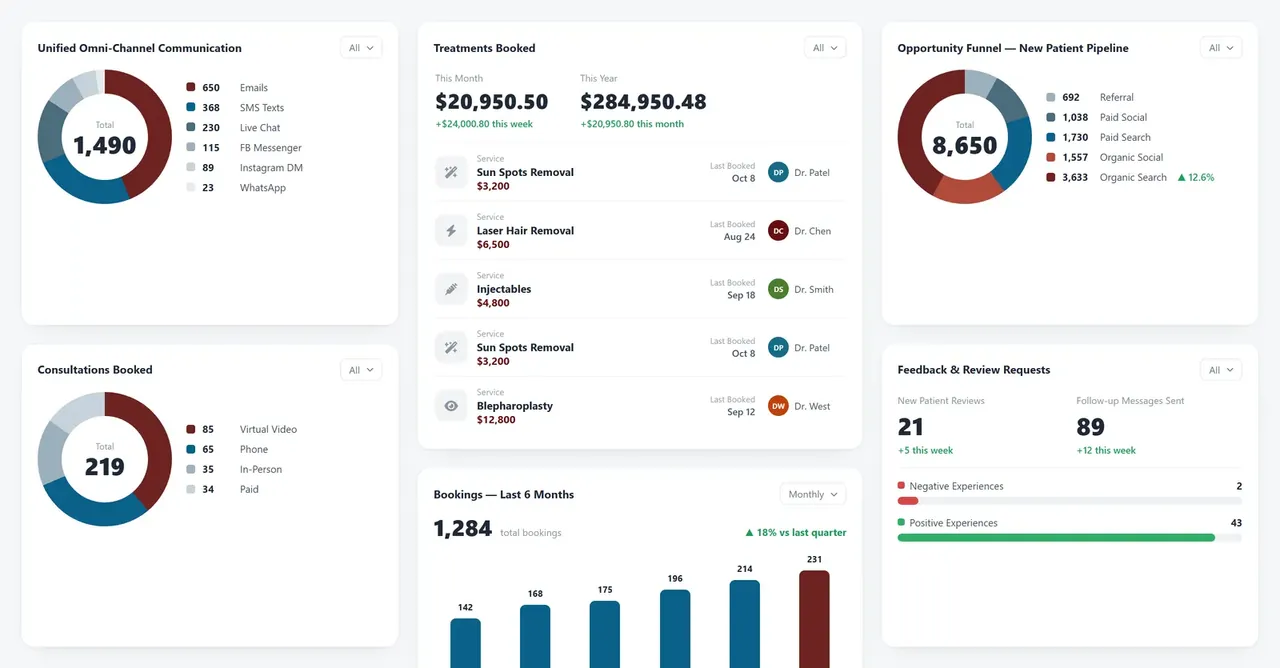This screenshot has width=1280, height=668.
Task: Open the All dropdown in Unified Omni-Channel Communication
Action: tap(361, 48)
